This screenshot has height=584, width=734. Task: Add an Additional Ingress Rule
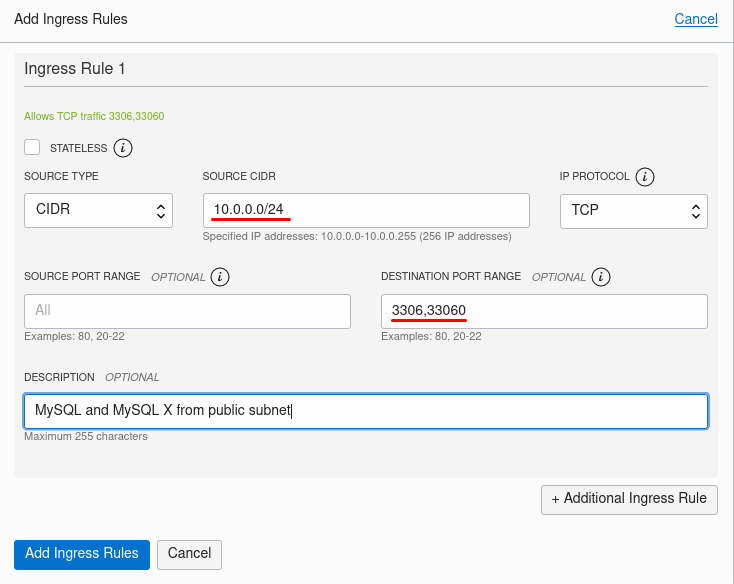(x=629, y=499)
